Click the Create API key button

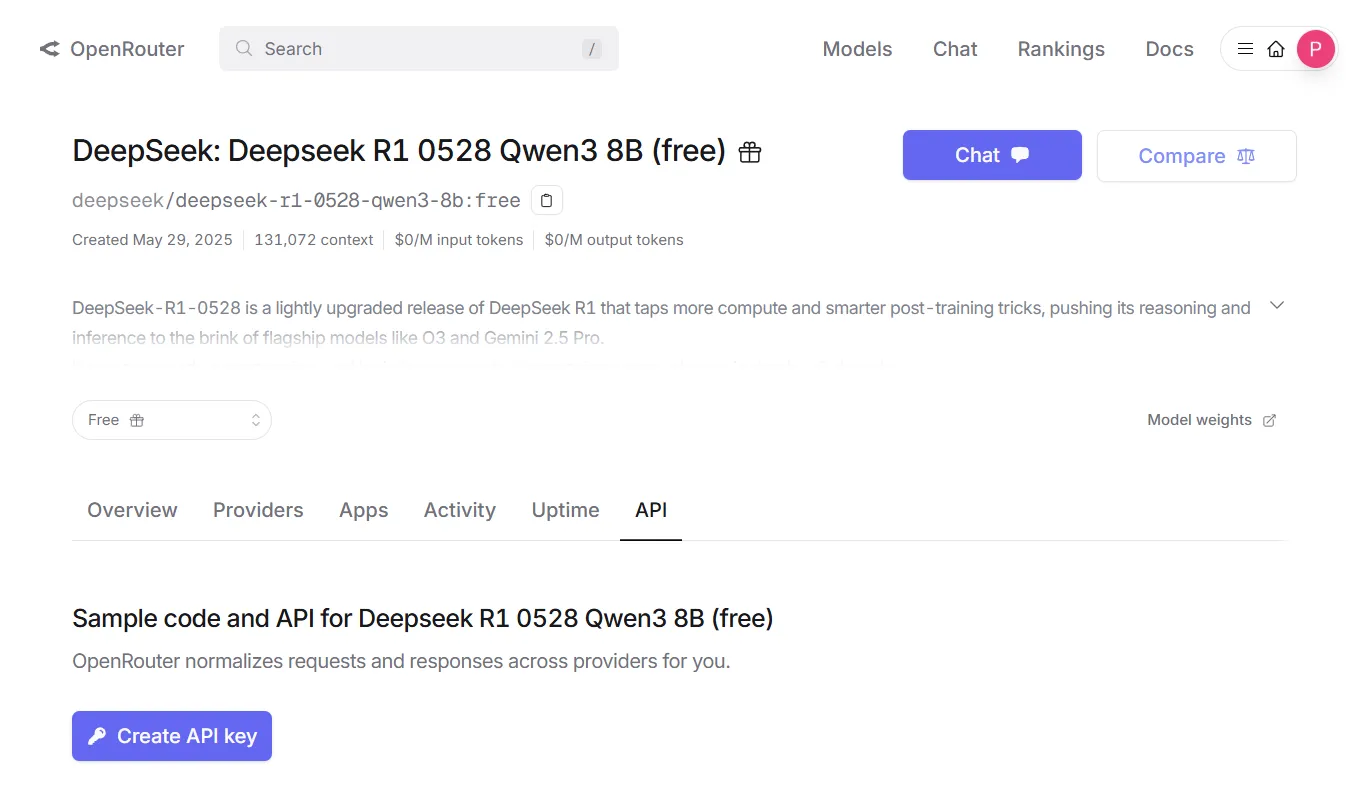172,736
